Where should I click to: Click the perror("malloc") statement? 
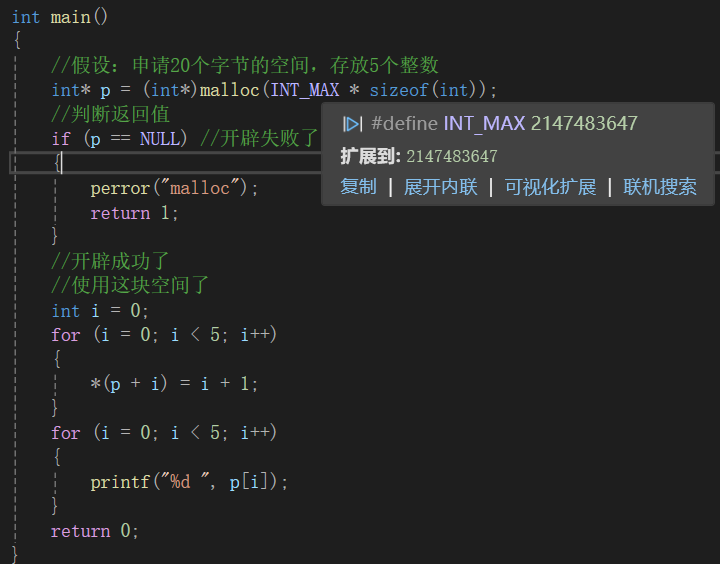(x=174, y=188)
